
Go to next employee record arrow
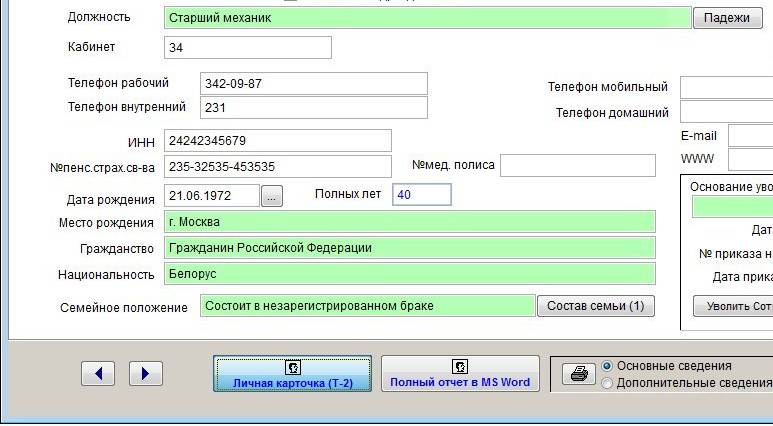pos(146,374)
